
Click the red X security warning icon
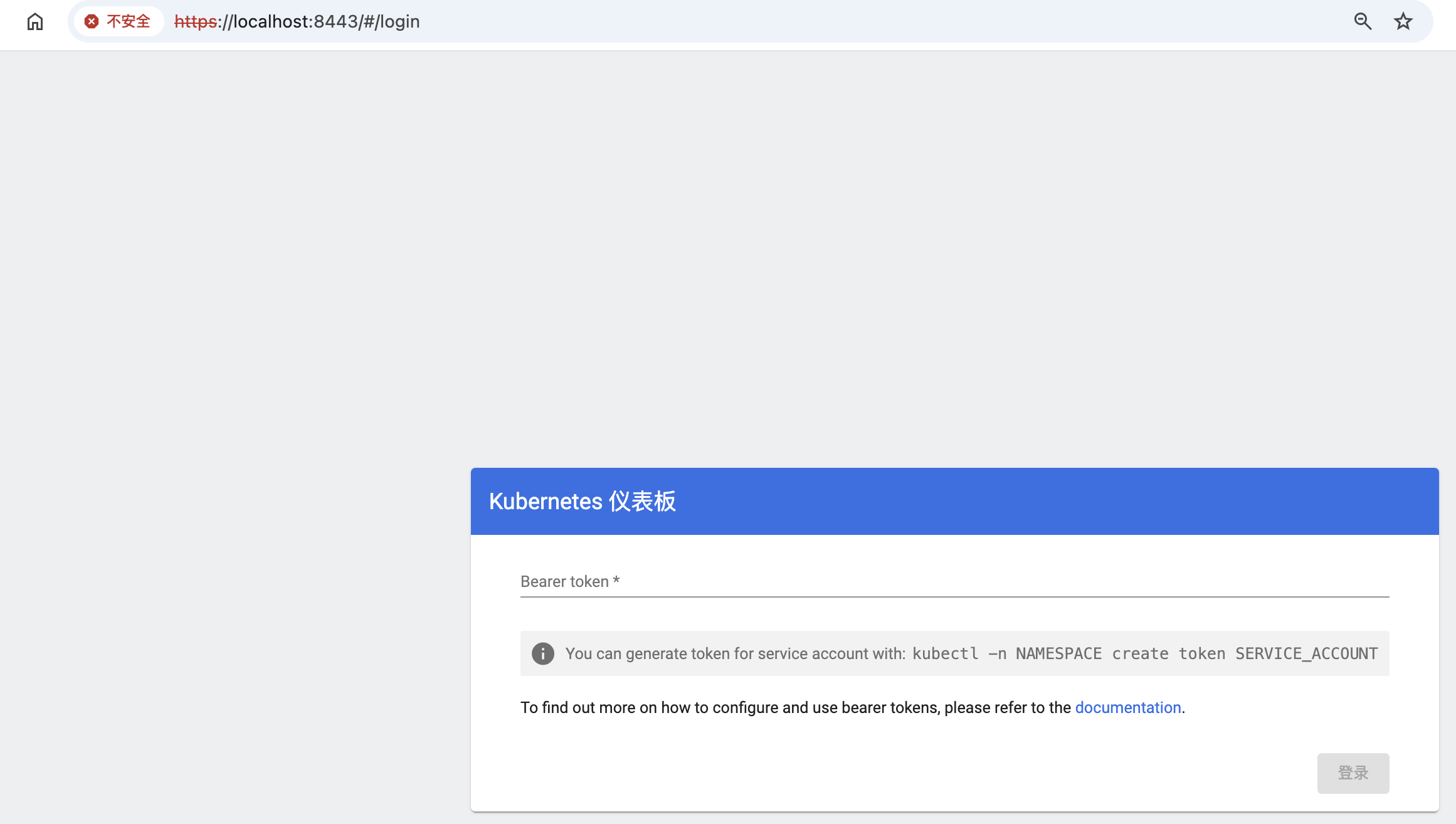92,21
